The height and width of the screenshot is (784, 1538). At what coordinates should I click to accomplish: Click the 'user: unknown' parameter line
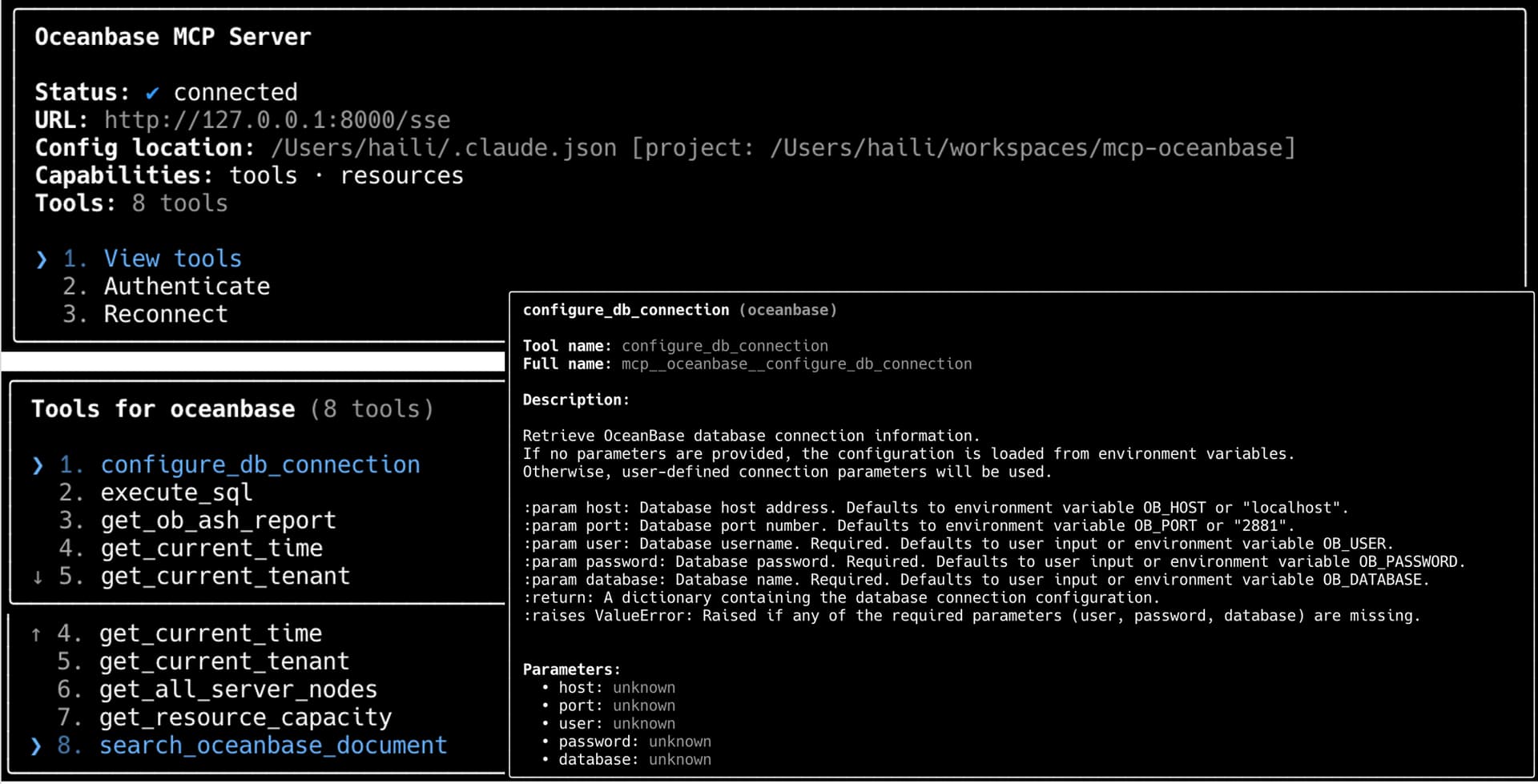617,724
